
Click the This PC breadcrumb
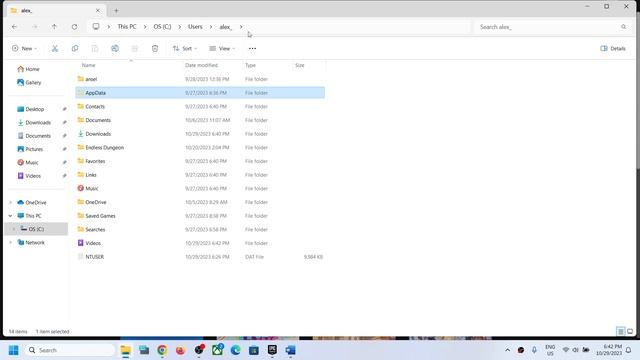[x=127, y=27]
